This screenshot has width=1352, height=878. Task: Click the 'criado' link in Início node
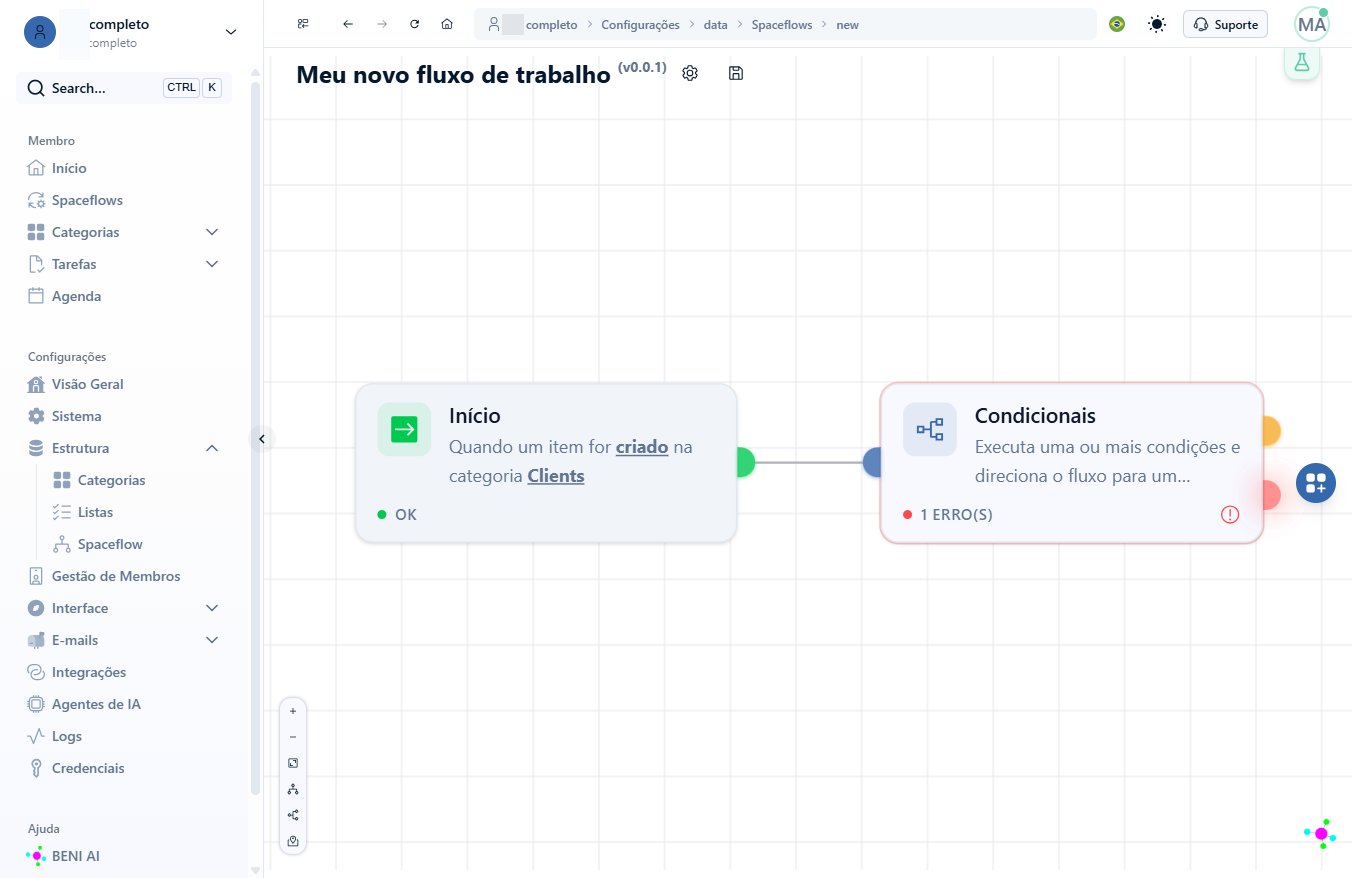[642, 447]
